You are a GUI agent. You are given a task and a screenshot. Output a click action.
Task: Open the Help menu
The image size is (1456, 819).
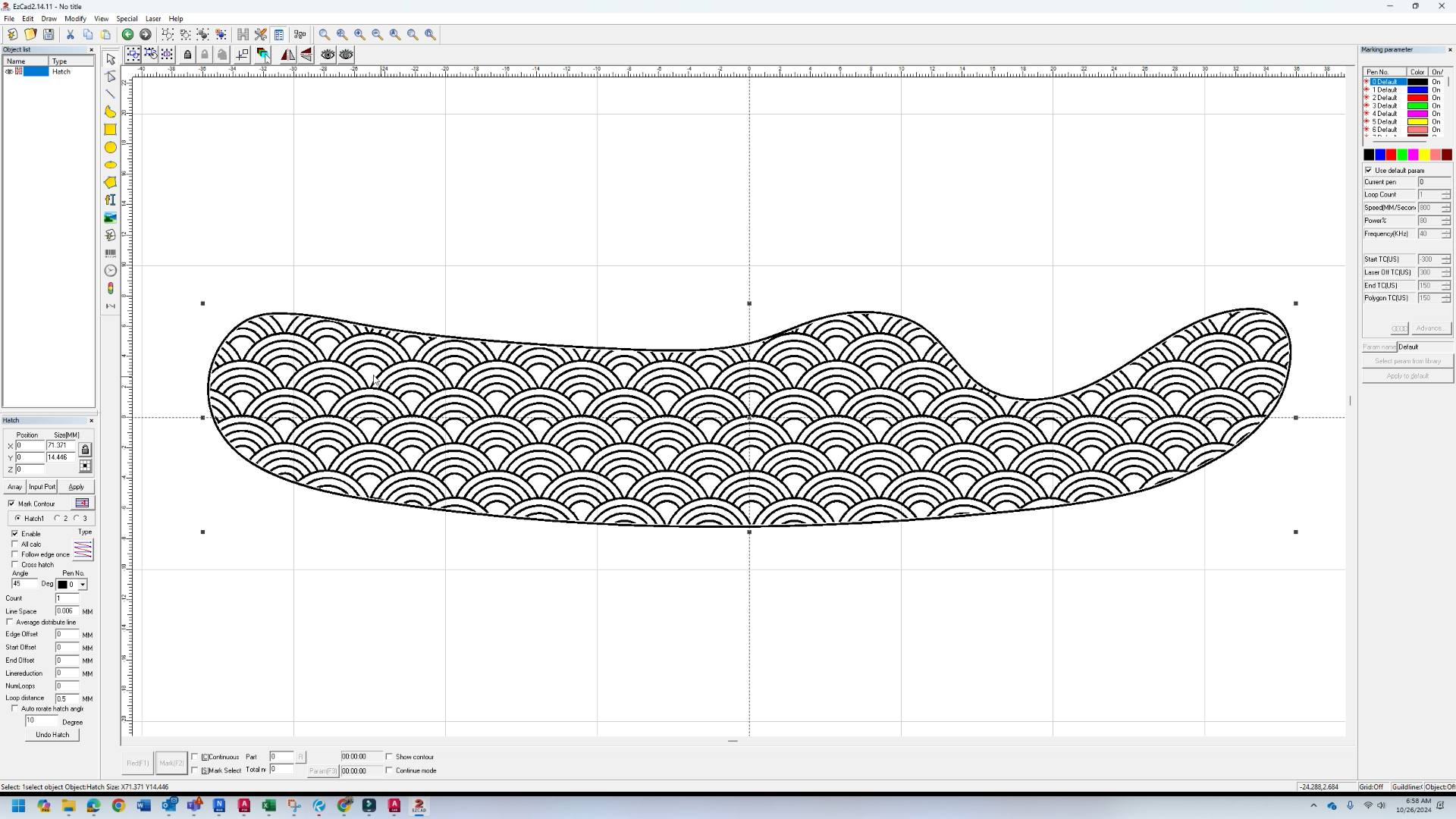pyautogui.click(x=176, y=18)
